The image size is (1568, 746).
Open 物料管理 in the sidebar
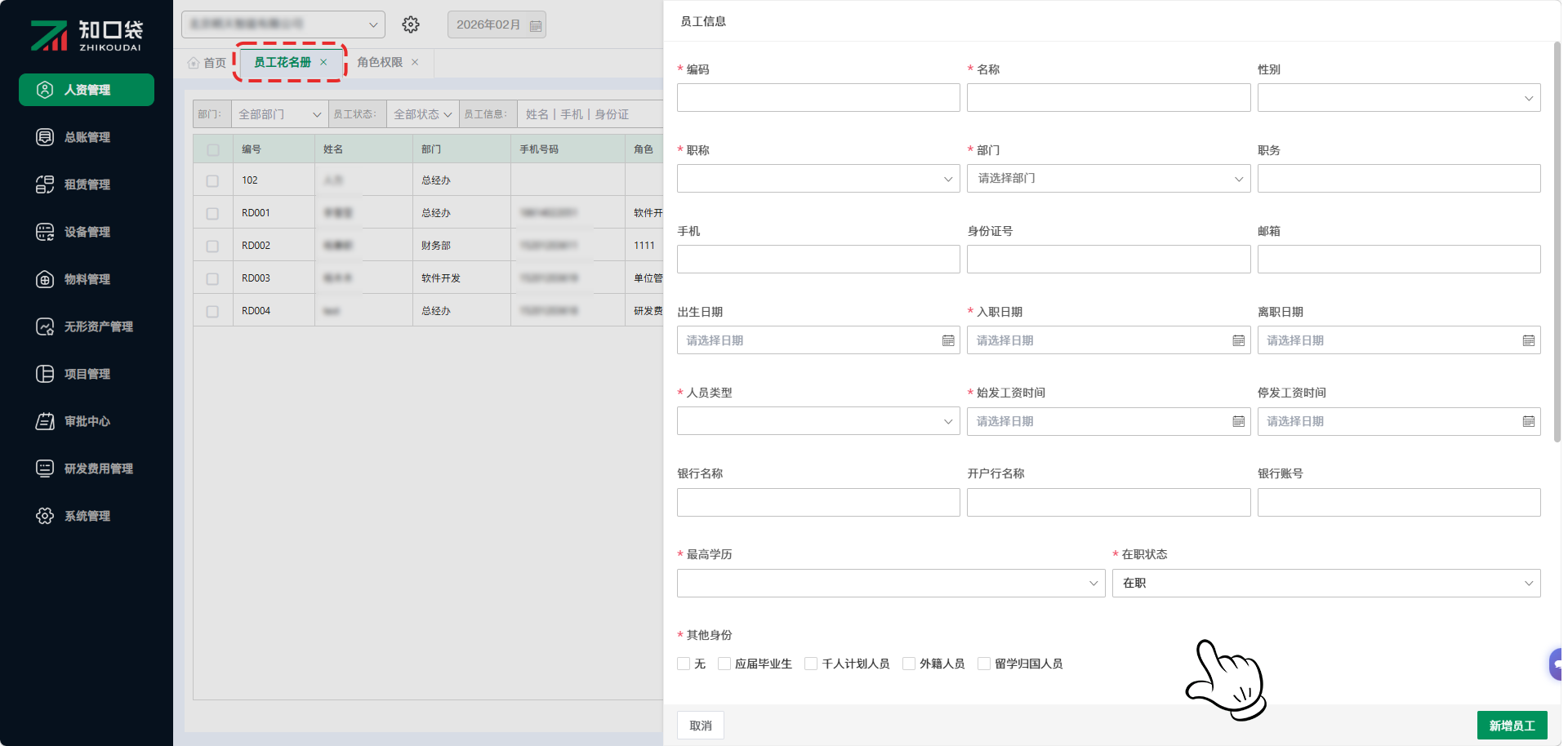coord(87,279)
